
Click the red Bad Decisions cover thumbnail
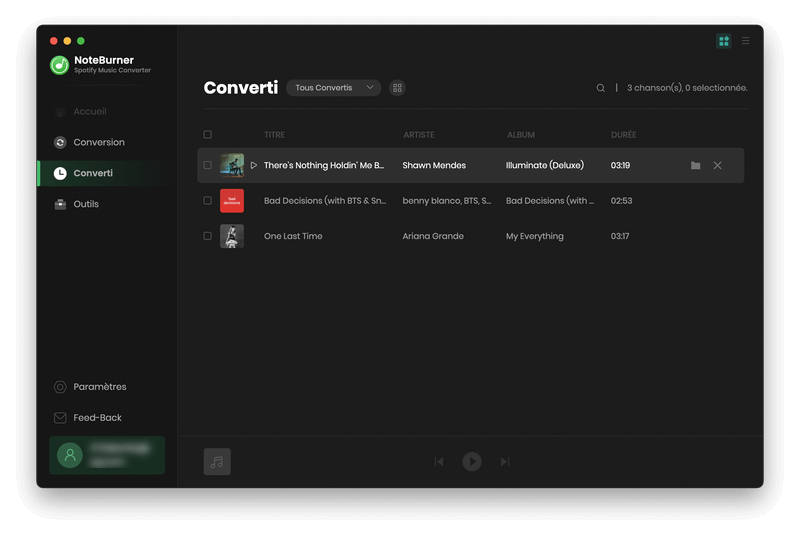click(x=232, y=200)
